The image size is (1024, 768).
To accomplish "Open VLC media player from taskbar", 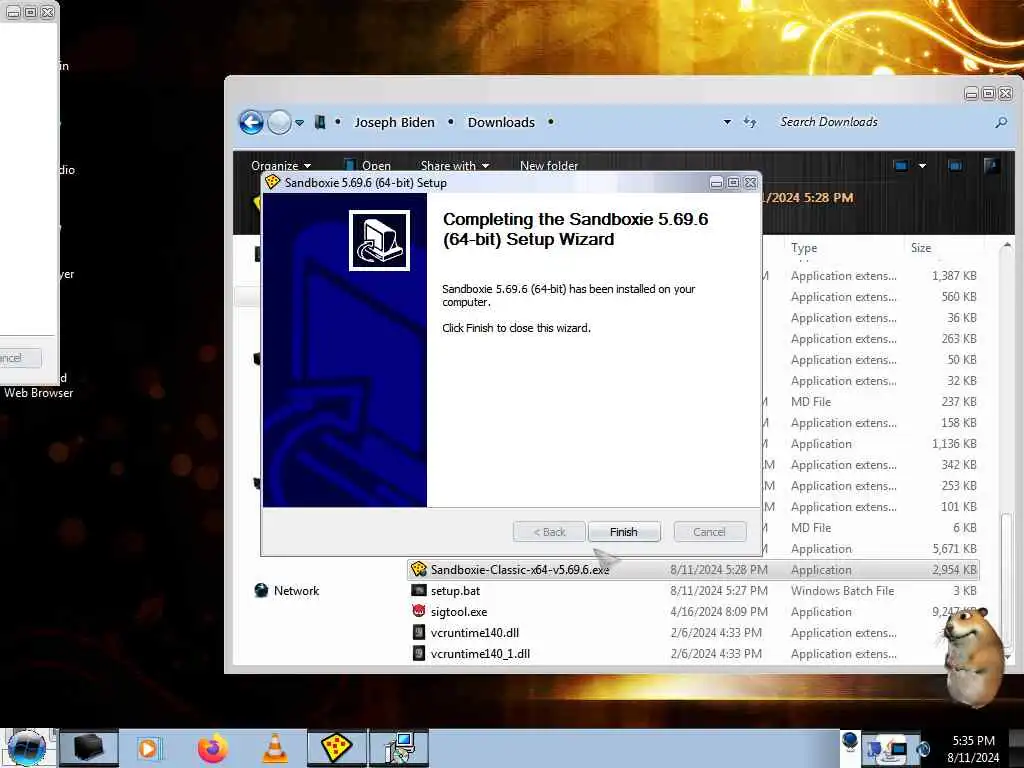I will tap(275, 748).
